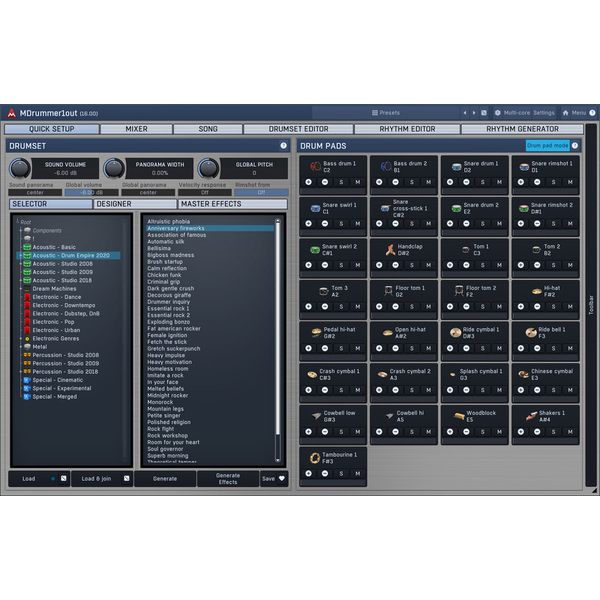
Task: Switch to the Mixer tab
Action: tap(136, 129)
